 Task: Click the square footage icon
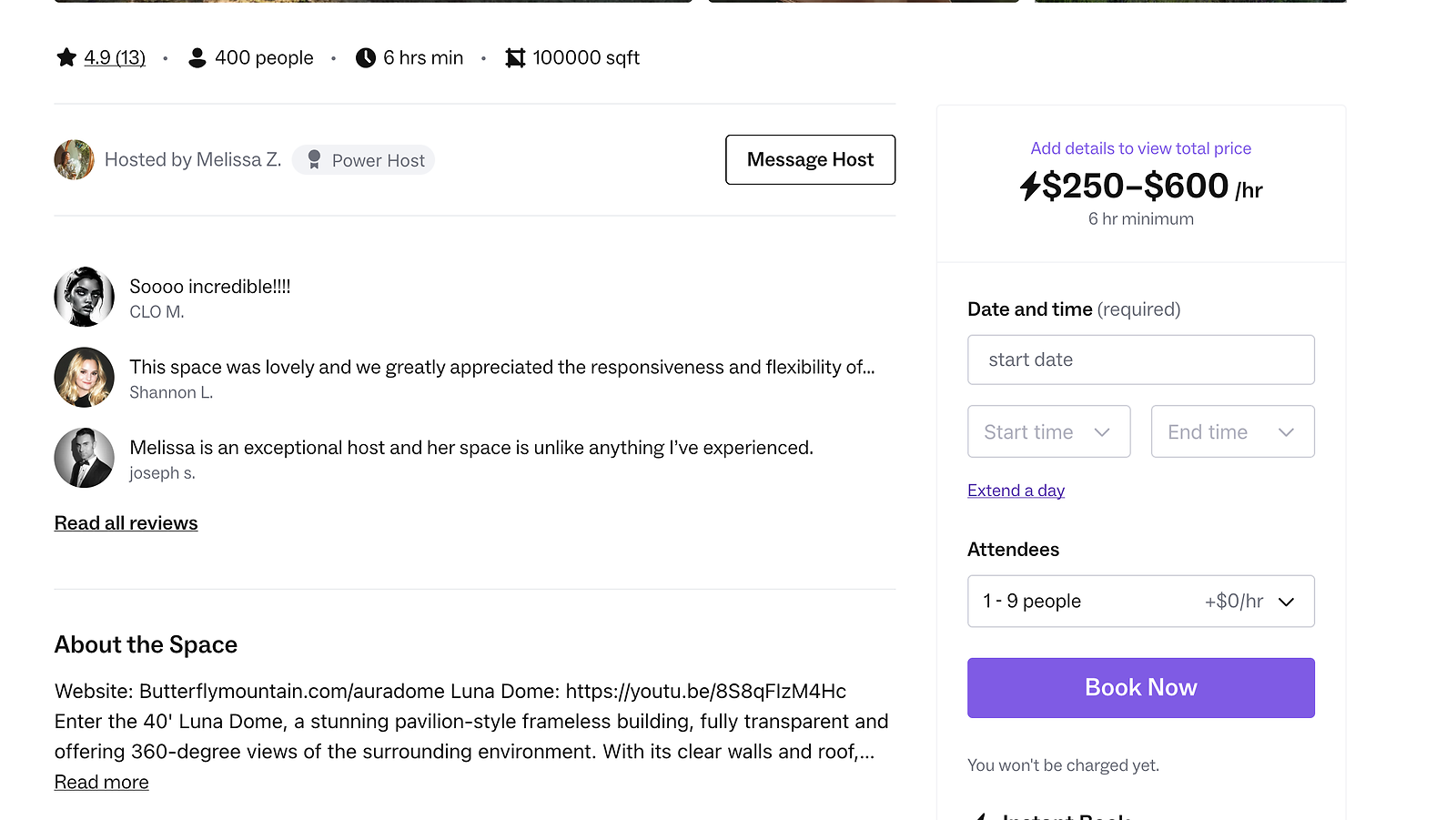point(515,58)
